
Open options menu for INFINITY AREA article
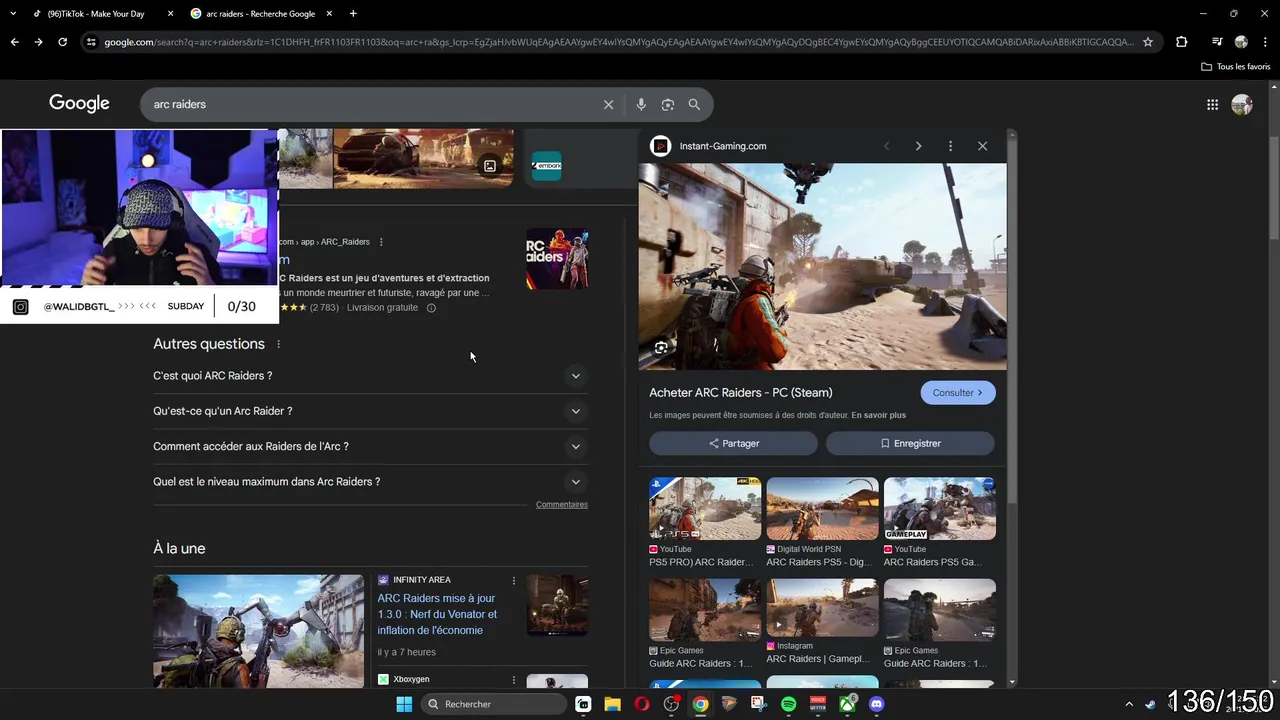pos(514,581)
